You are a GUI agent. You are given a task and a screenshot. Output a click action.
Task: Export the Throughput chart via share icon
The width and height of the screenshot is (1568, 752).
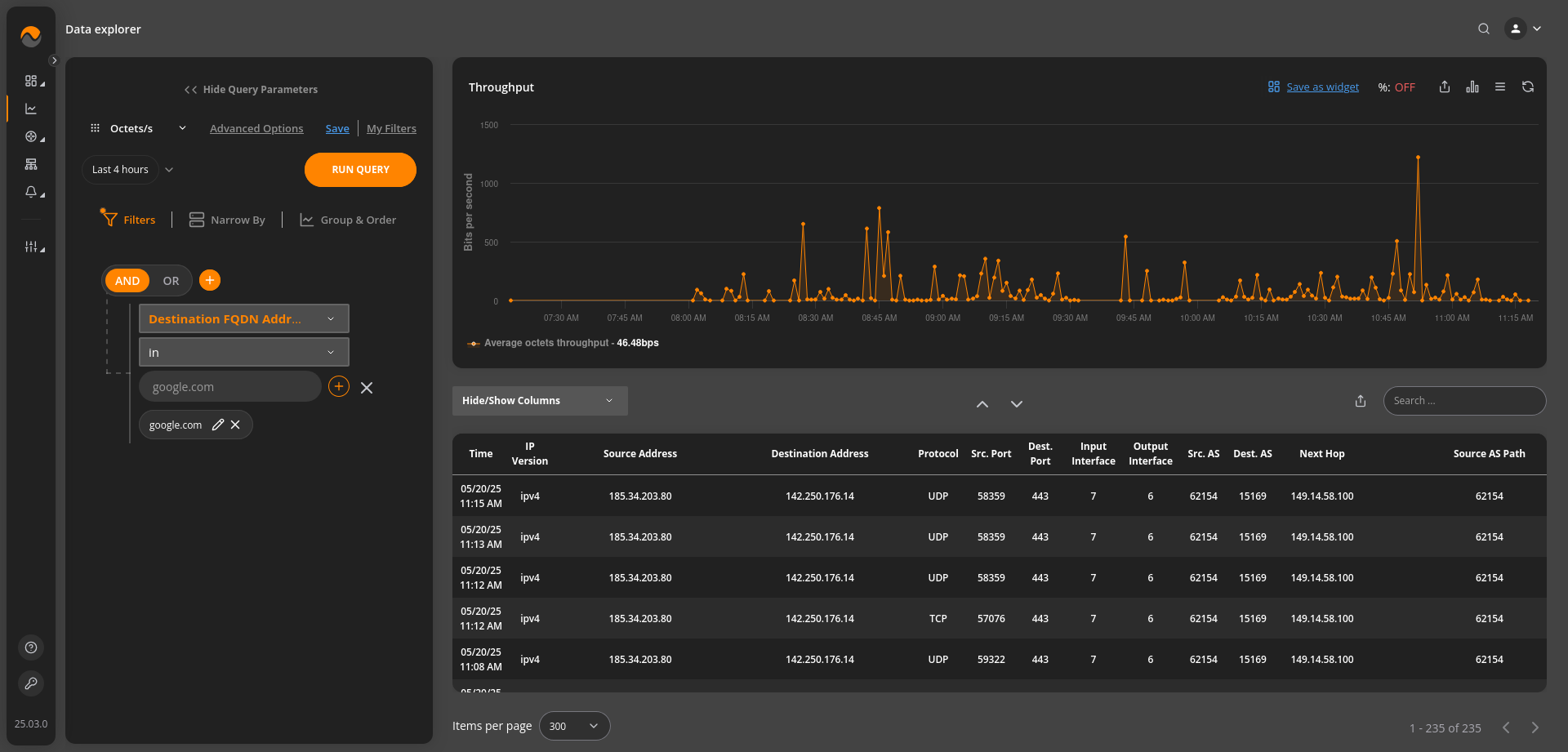point(1444,87)
